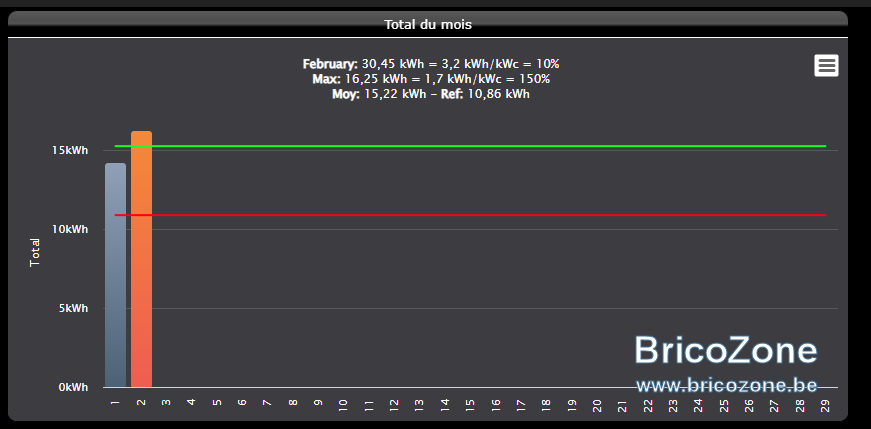
Task: Select day 10 on the x-axis
Action: [x=343, y=406]
